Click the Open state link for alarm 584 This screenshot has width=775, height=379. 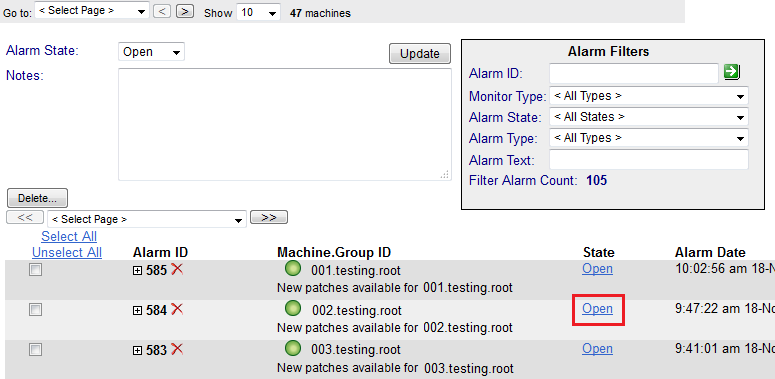point(598,309)
